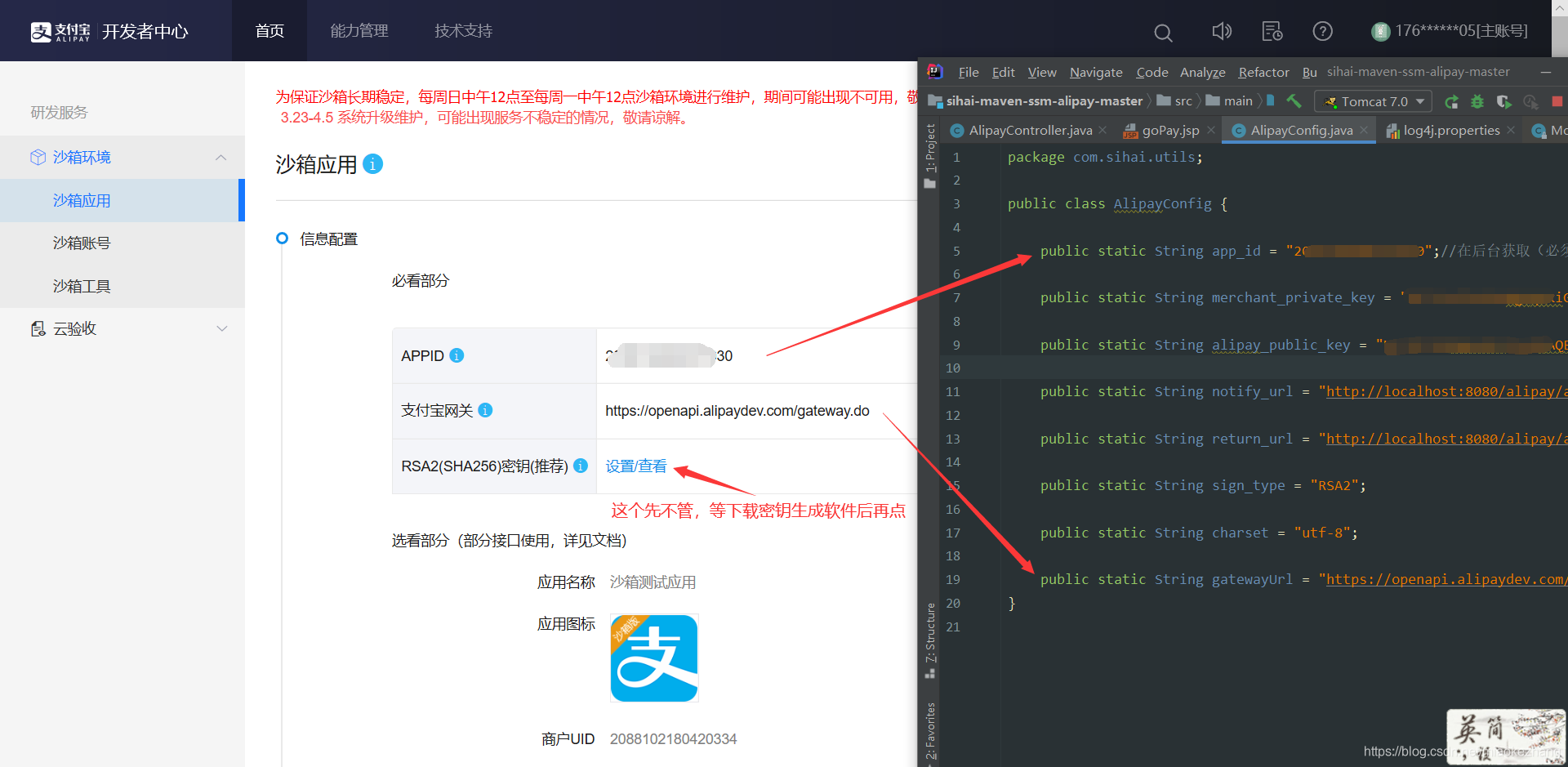
Task: Click the gateway URL https://openapi.alipaydev.com/gateway.do
Action: point(737,410)
